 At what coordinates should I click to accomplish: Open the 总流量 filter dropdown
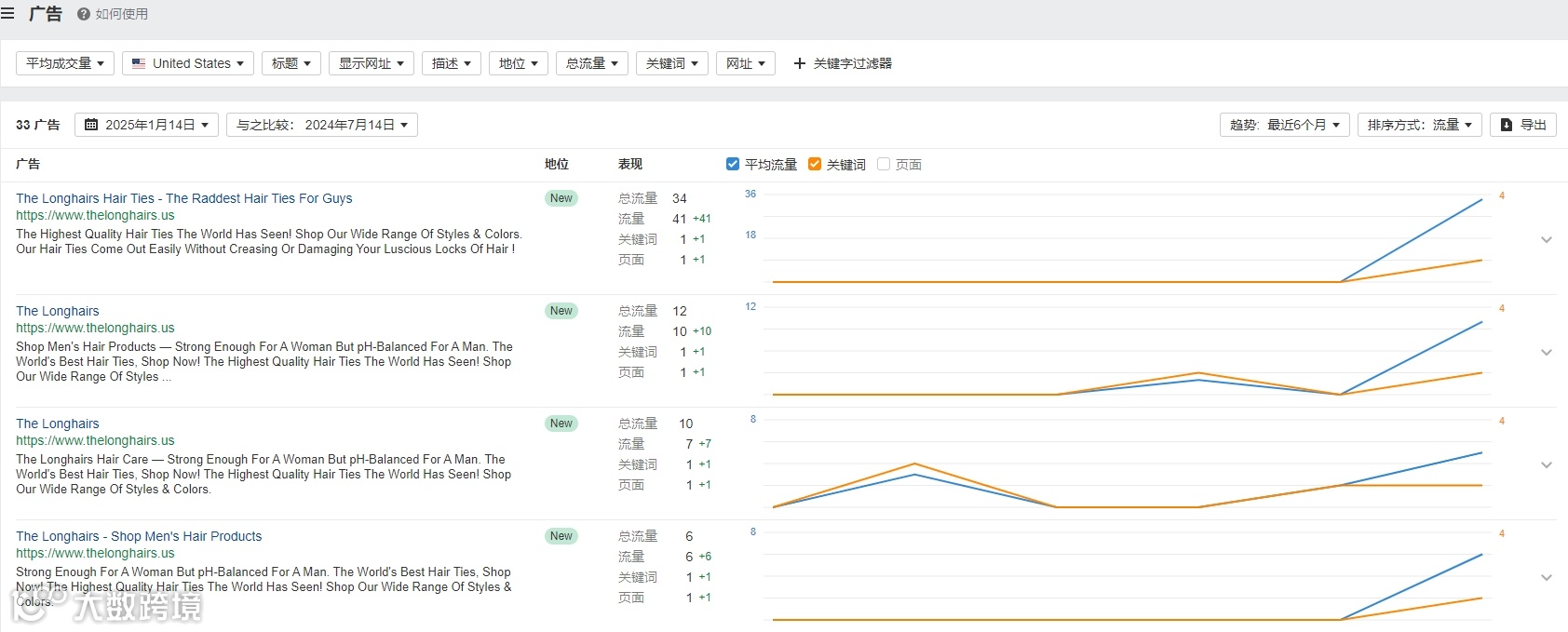click(592, 63)
